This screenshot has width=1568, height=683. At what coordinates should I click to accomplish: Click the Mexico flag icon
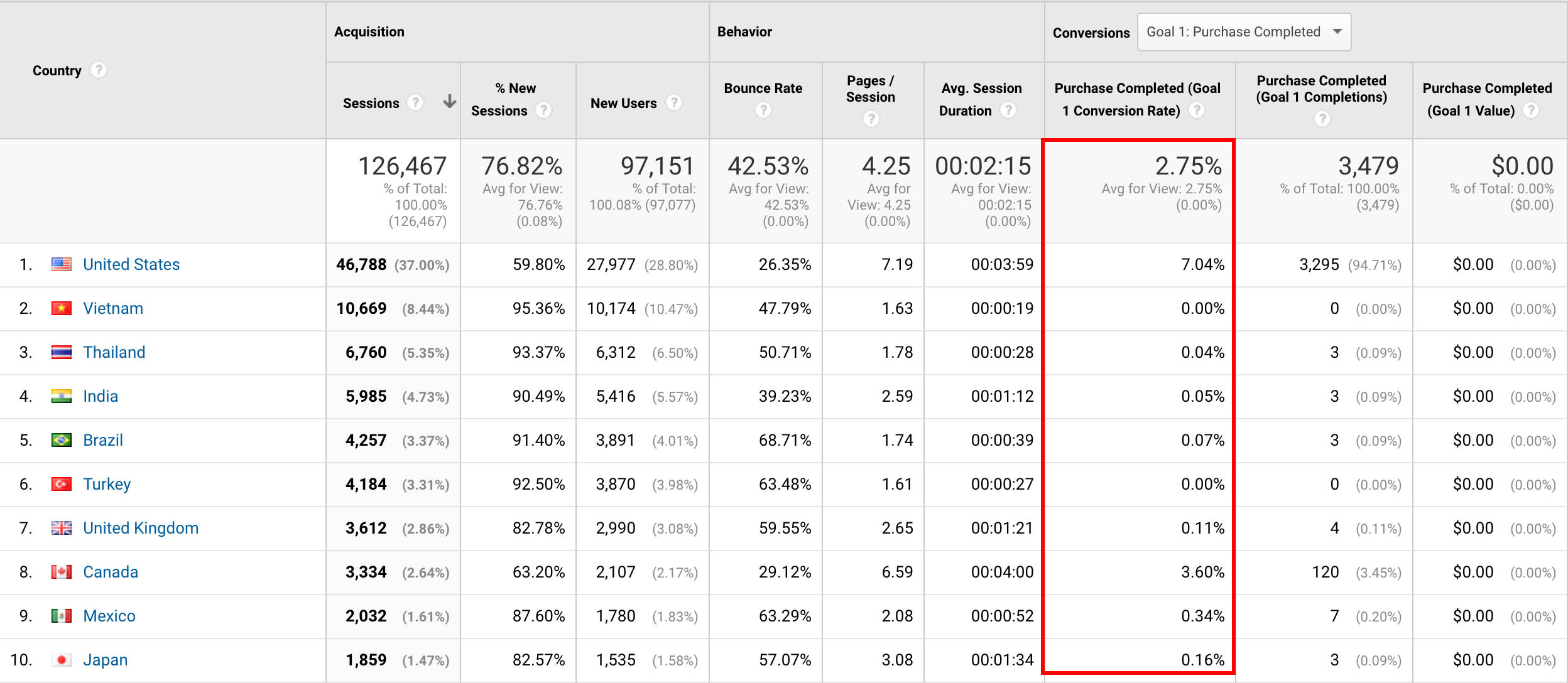(x=61, y=616)
